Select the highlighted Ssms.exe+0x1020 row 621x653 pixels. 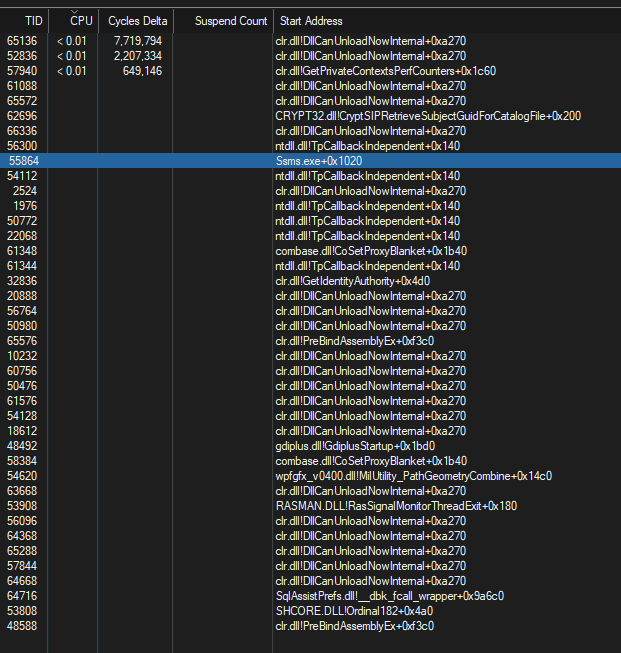coord(310,161)
